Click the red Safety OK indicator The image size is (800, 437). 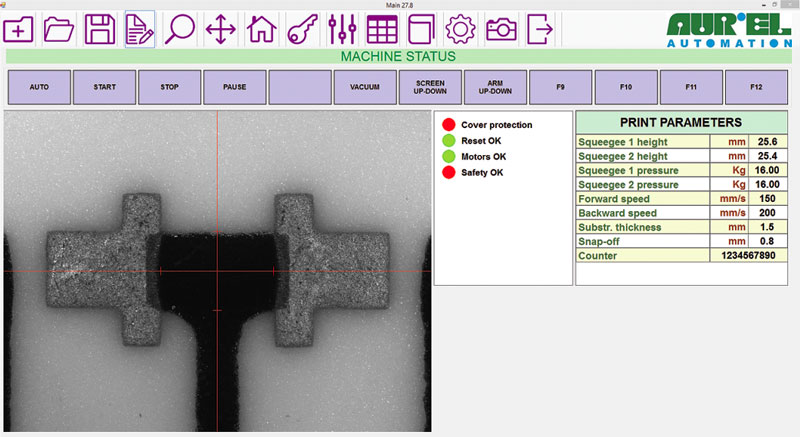[448, 172]
